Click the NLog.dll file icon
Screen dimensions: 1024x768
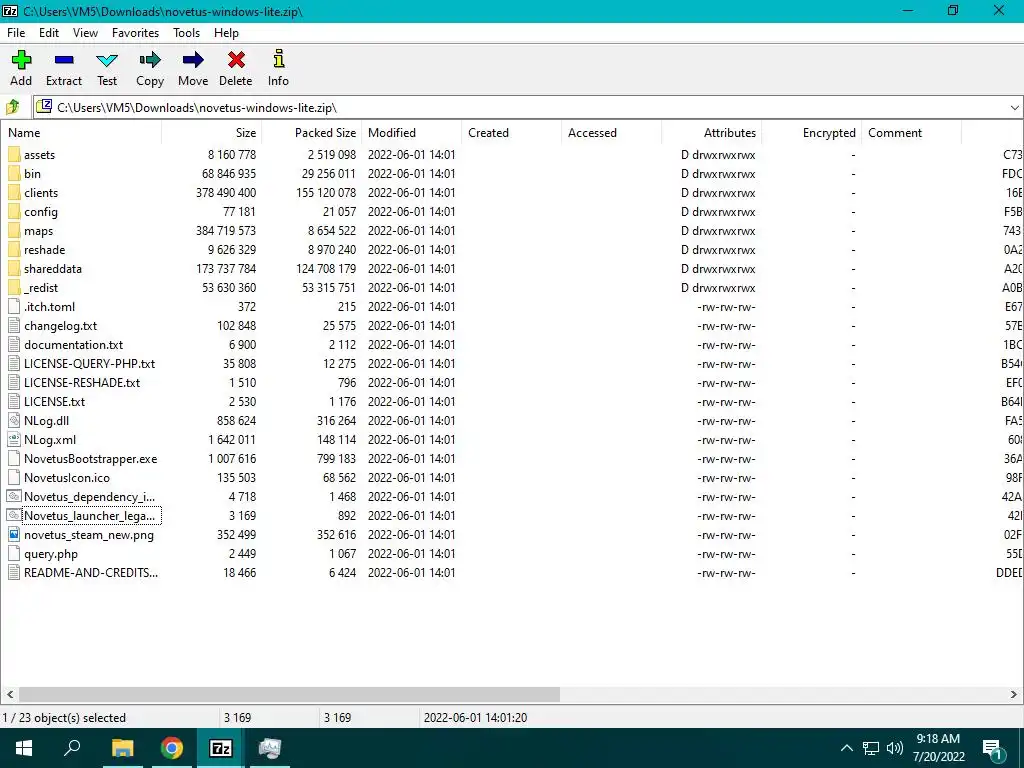[x=14, y=421]
